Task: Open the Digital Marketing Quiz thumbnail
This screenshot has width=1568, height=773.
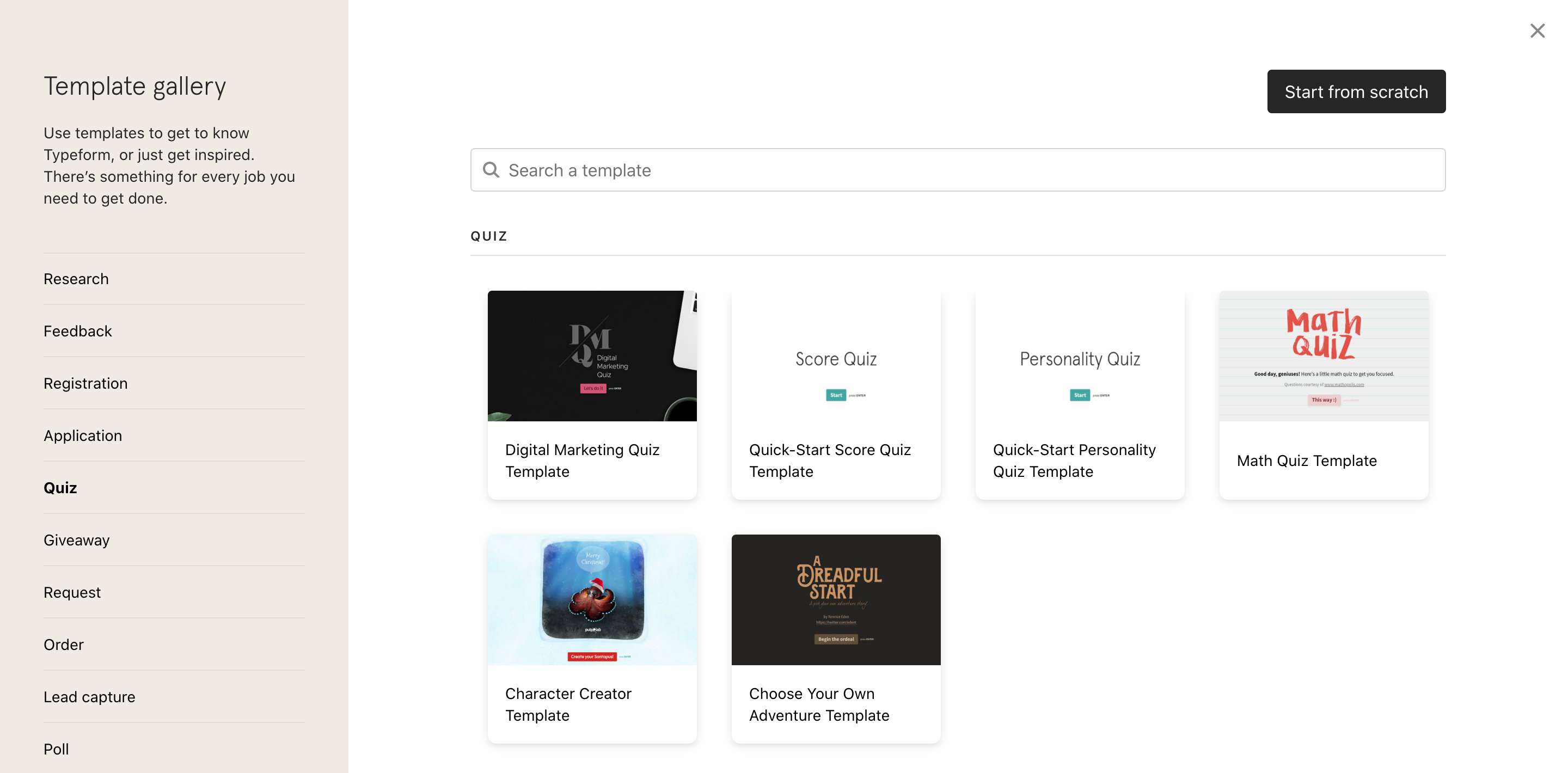Action: (x=592, y=356)
